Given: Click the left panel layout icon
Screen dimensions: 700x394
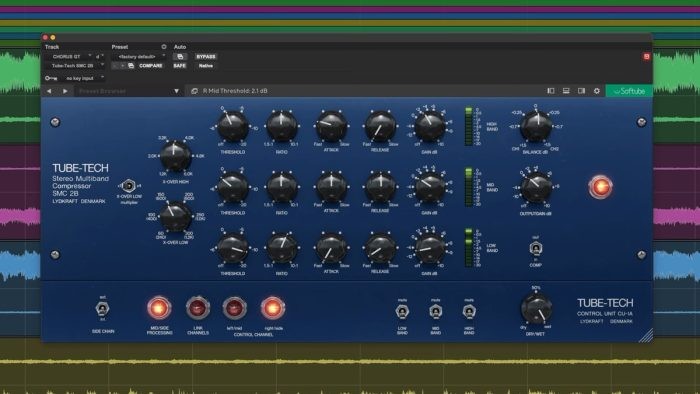Looking at the screenshot, I should coord(551,91).
